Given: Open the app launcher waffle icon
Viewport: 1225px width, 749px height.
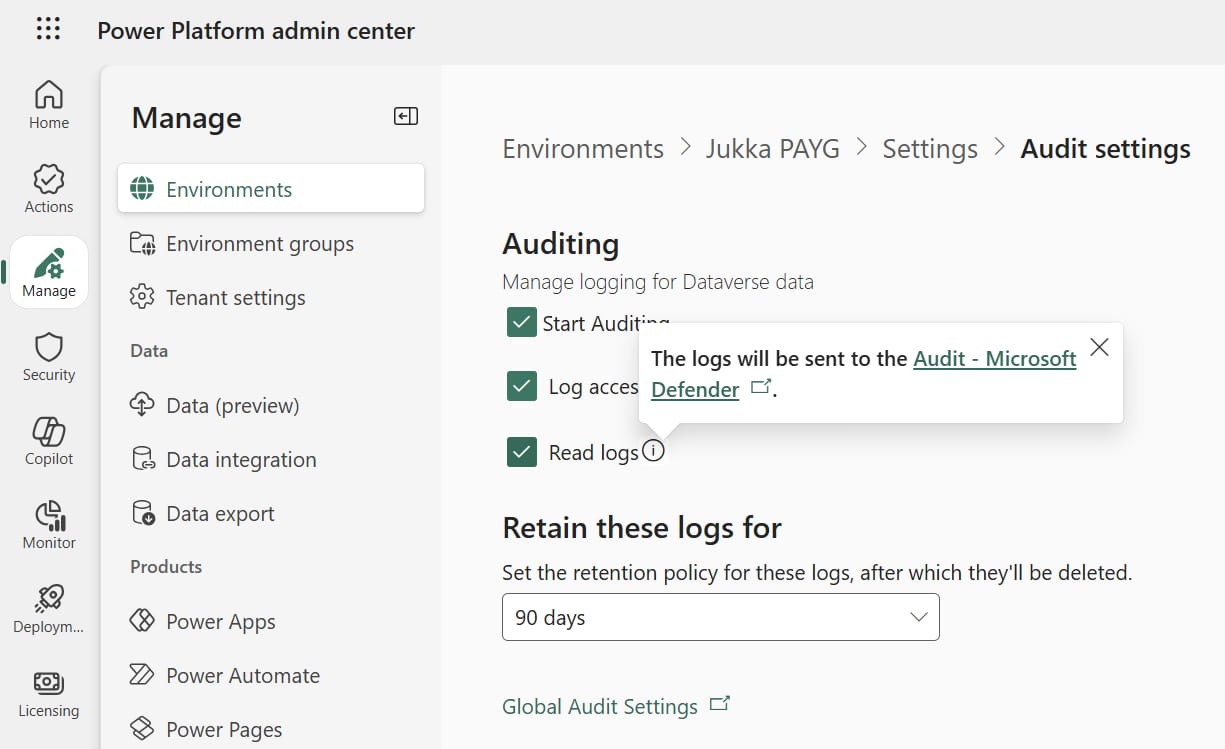Looking at the screenshot, I should click(x=48, y=30).
